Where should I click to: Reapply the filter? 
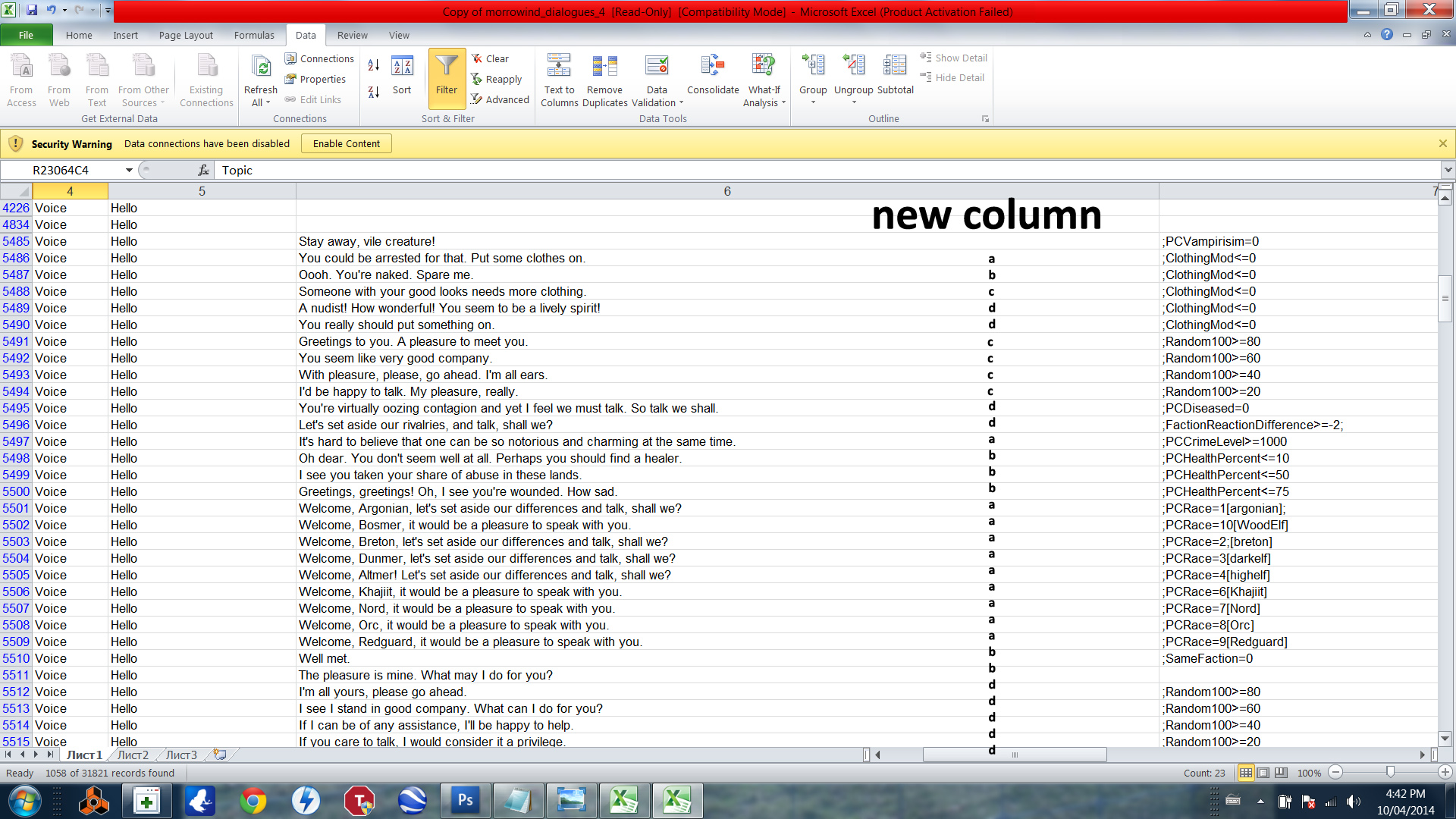(x=497, y=79)
